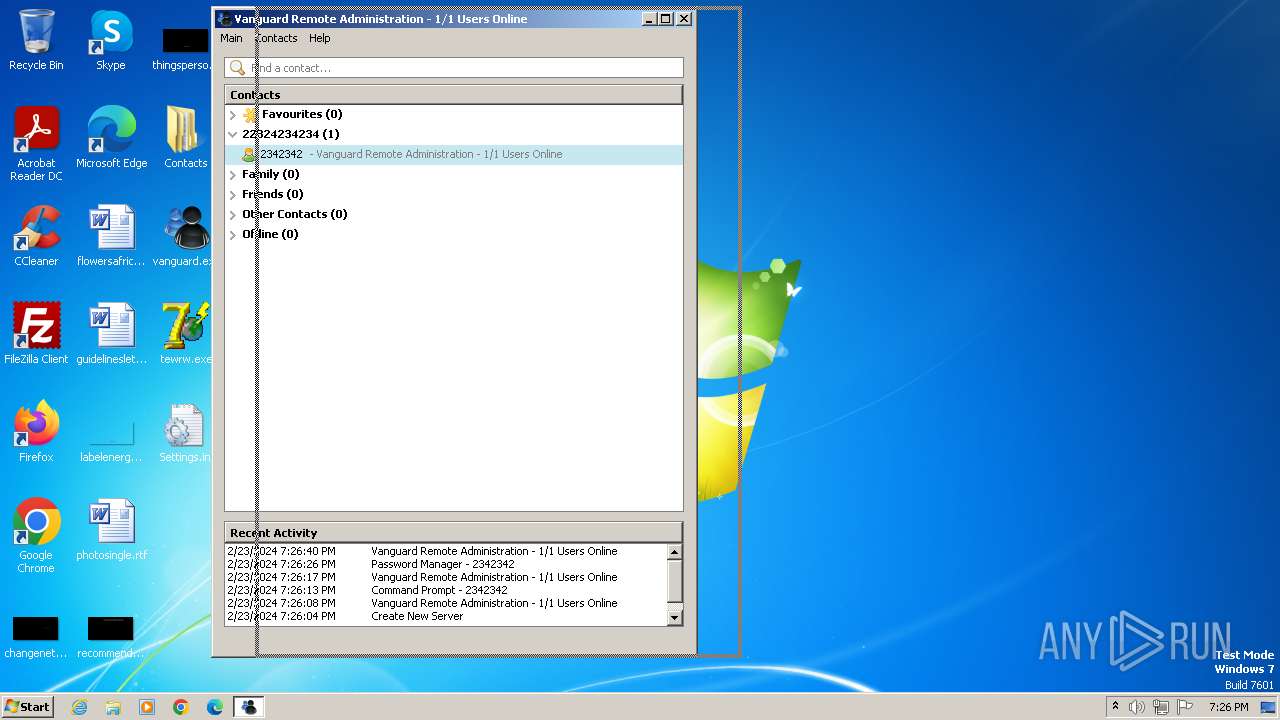Image resolution: width=1280 pixels, height=720 pixels.
Task: Click the Start button
Action: pos(28,707)
